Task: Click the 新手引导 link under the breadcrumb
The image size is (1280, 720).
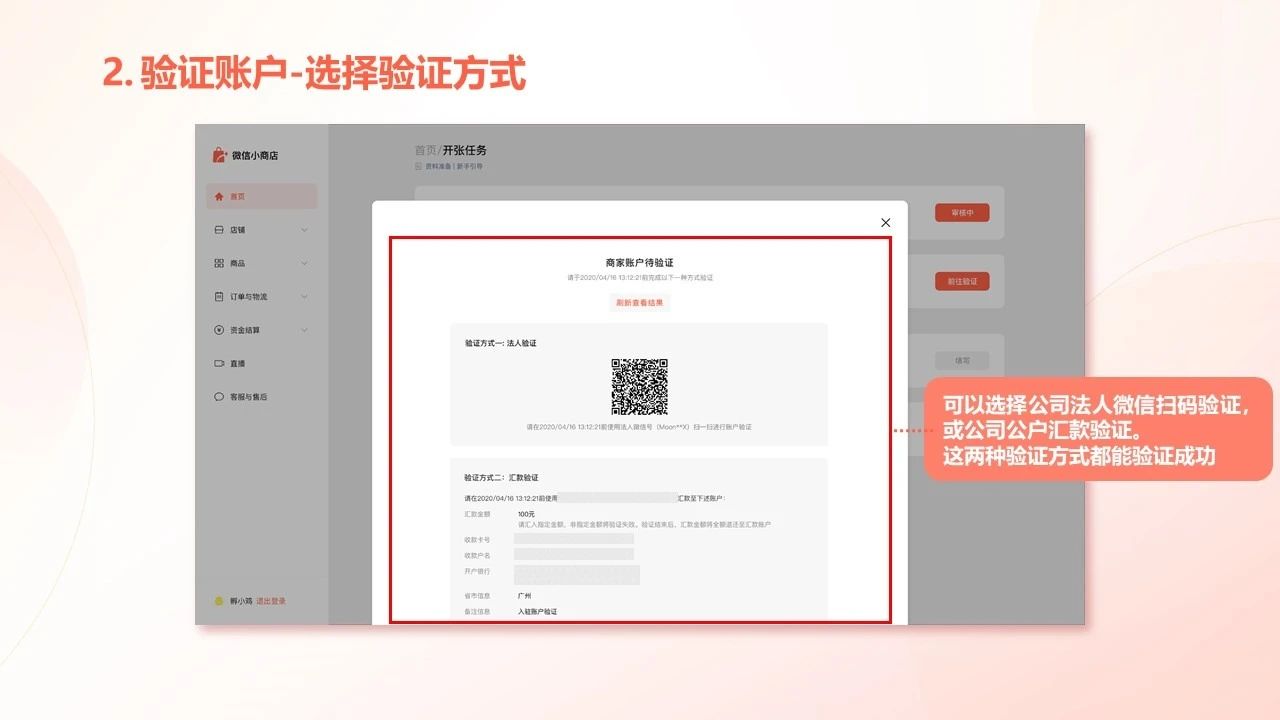Action: tap(470, 166)
